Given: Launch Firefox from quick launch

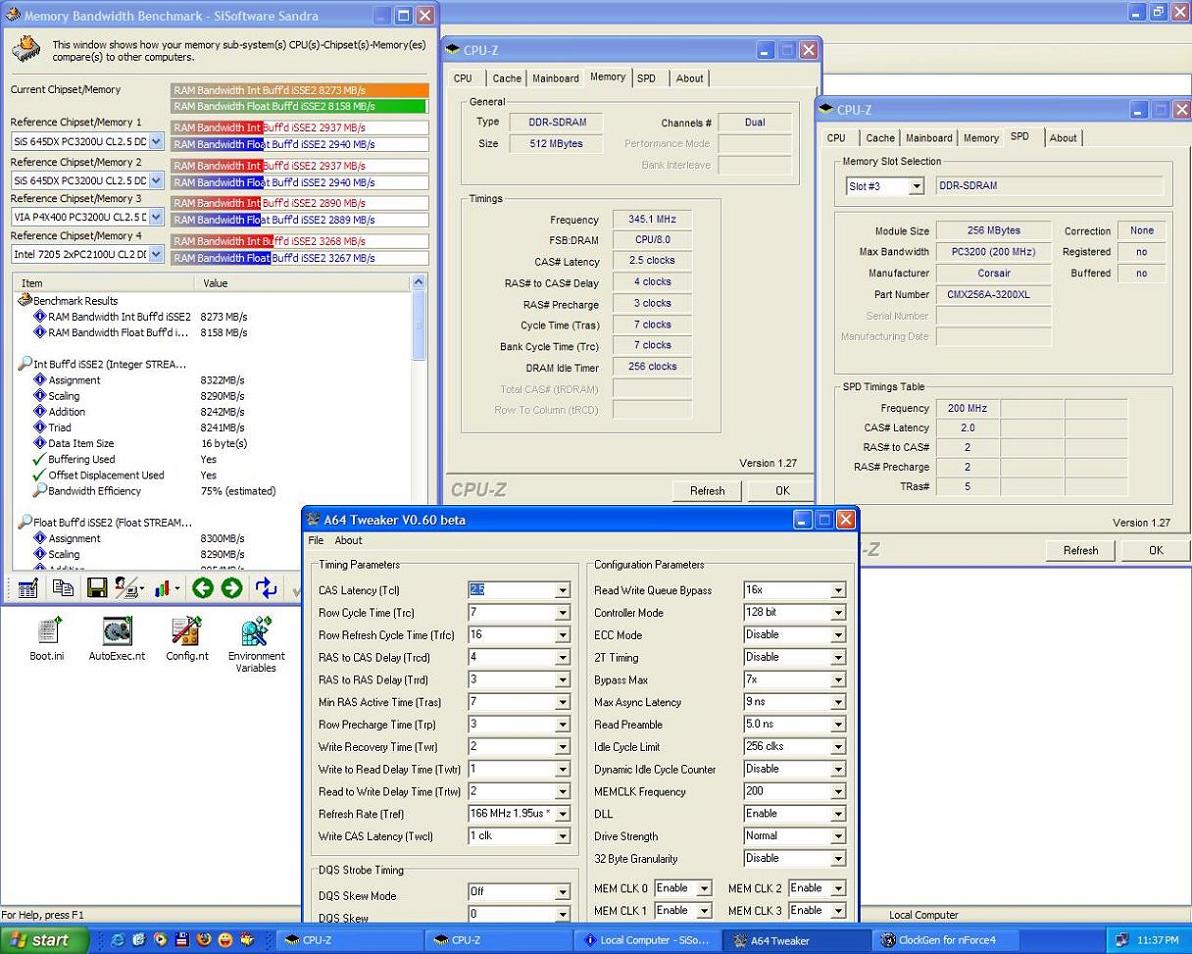Looking at the screenshot, I should 204,940.
